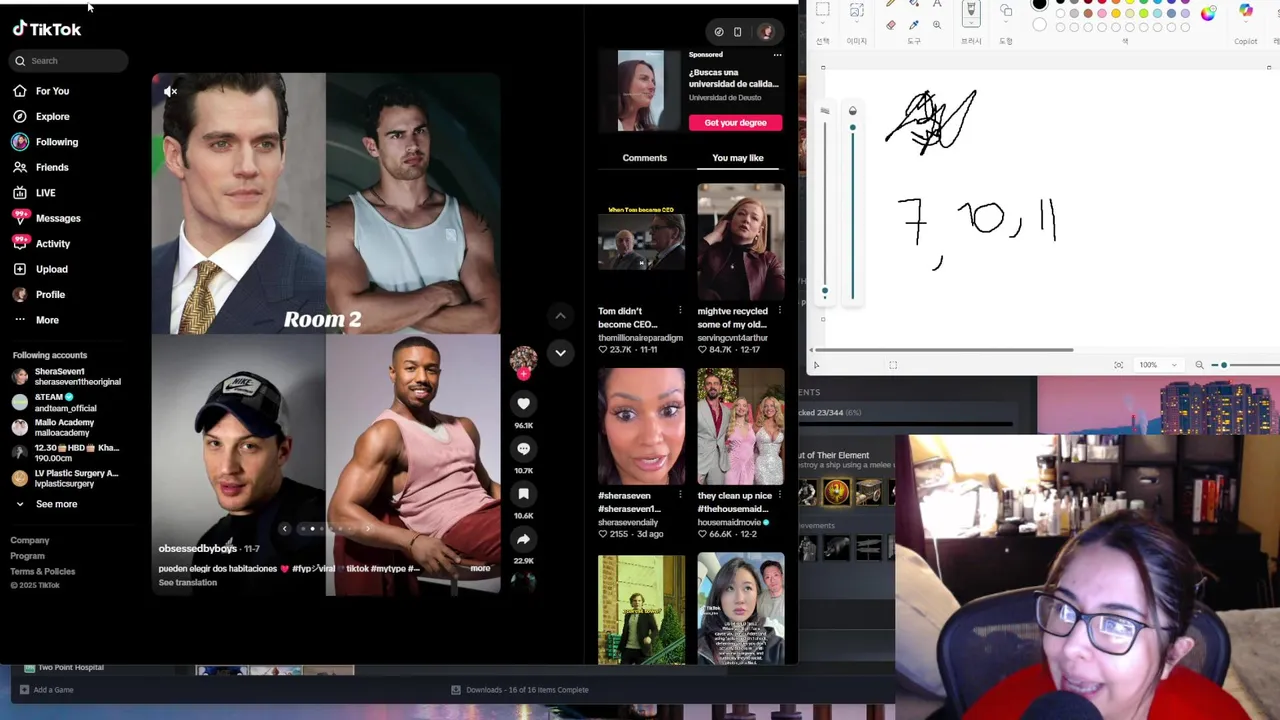This screenshot has height=720, width=1280.
Task: Open options on the sponsored ad
Action: point(777,55)
